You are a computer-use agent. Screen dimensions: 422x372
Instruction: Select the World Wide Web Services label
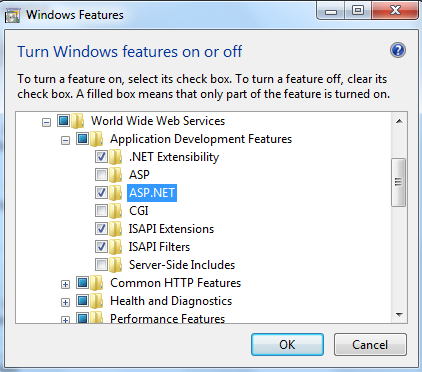(158, 121)
